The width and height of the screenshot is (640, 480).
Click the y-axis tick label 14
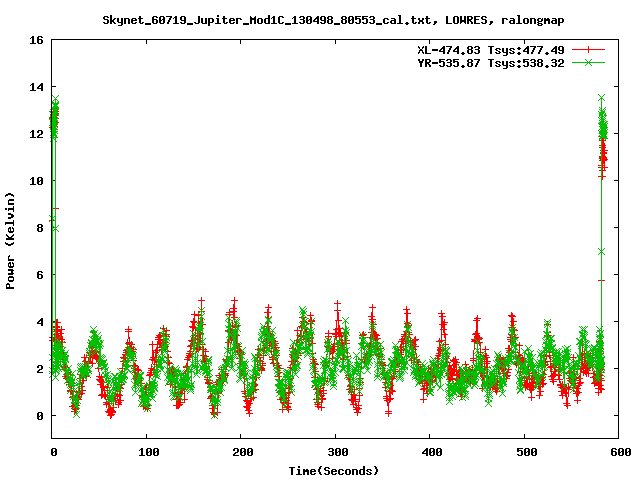point(36,87)
